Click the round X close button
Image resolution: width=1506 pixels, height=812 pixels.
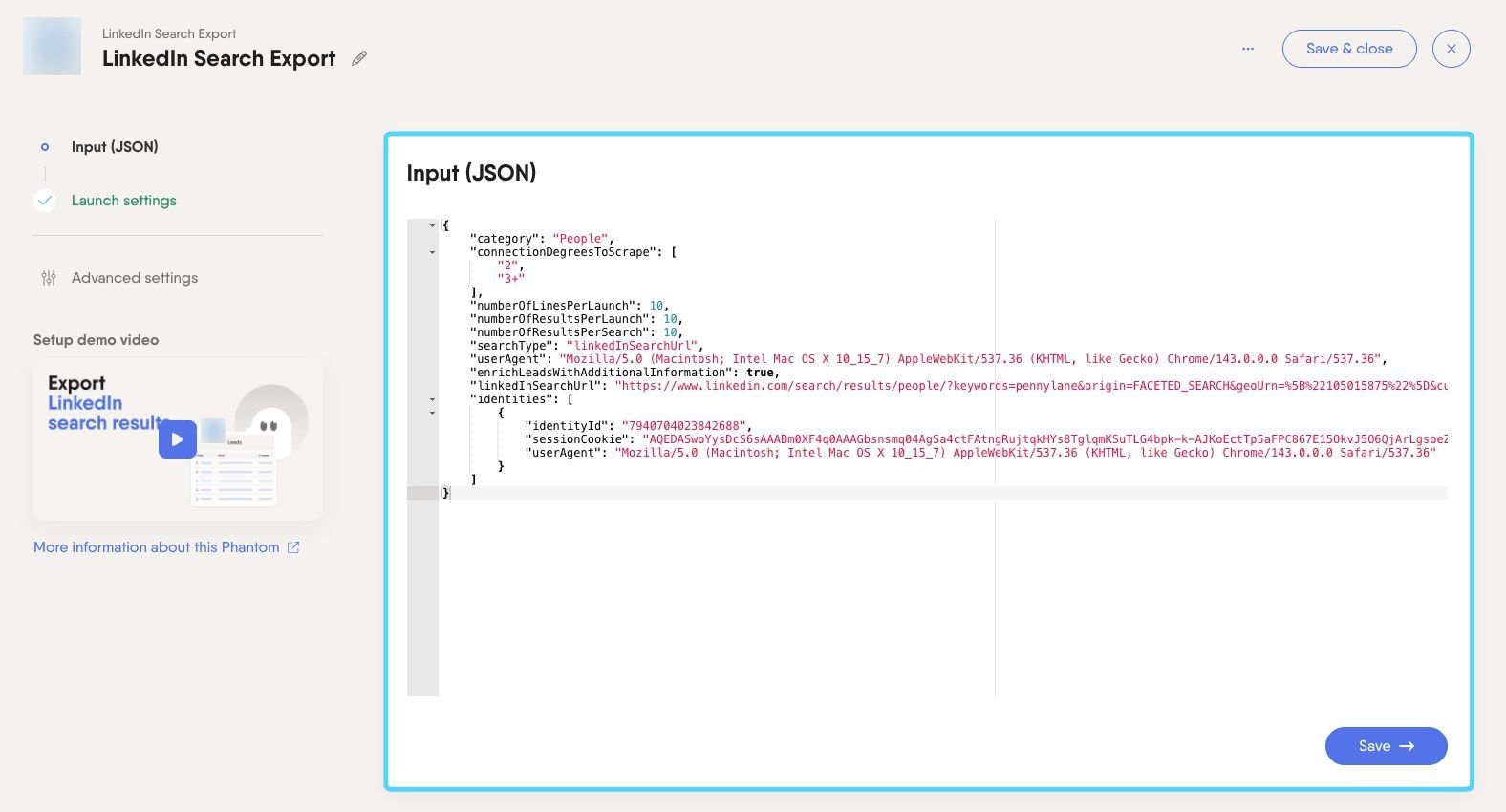coord(1452,49)
